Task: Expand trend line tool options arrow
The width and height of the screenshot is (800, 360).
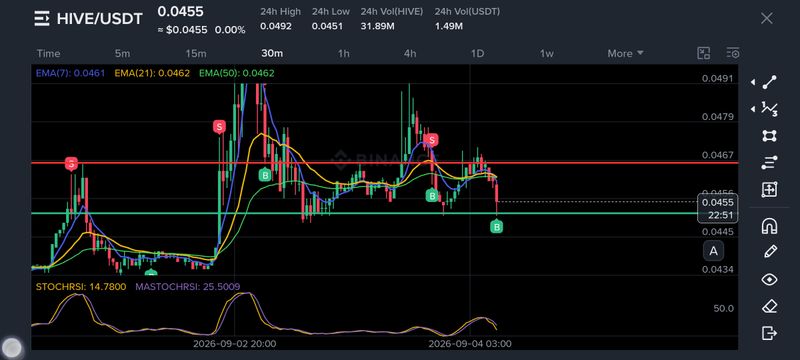Action: tap(753, 82)
